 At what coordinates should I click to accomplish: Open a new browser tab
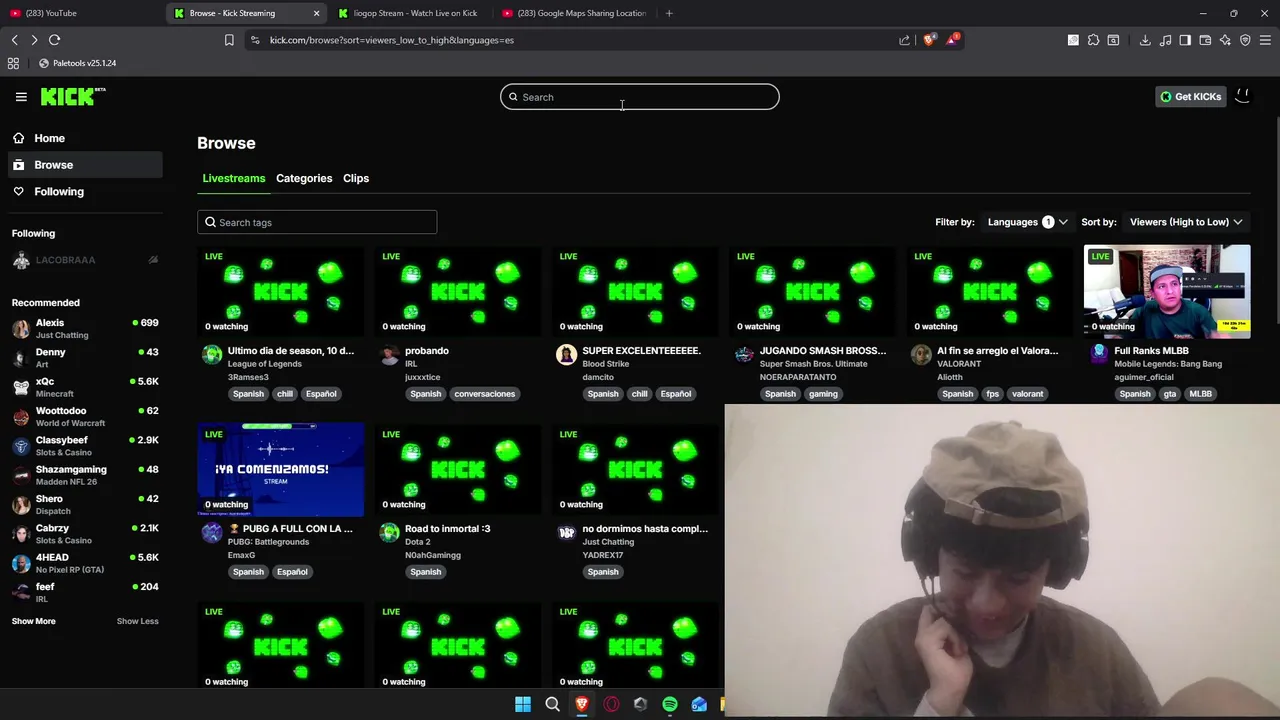coord(669,13)
